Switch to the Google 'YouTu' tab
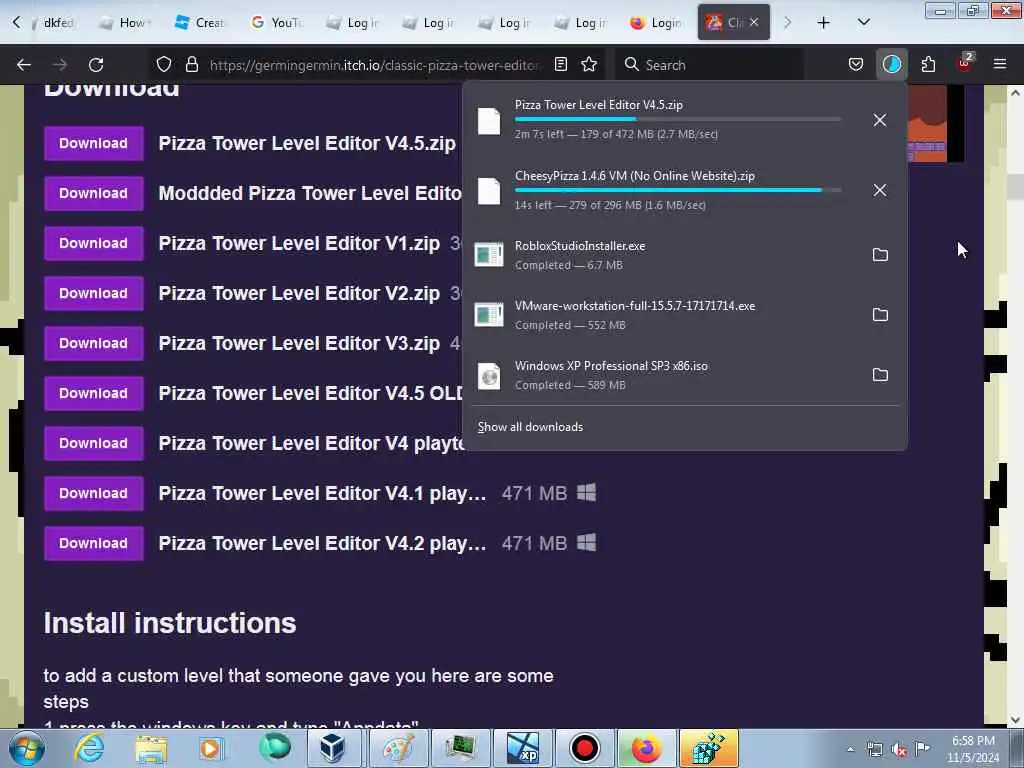This screenshot has height=768, width=1024. coord(277,22)
